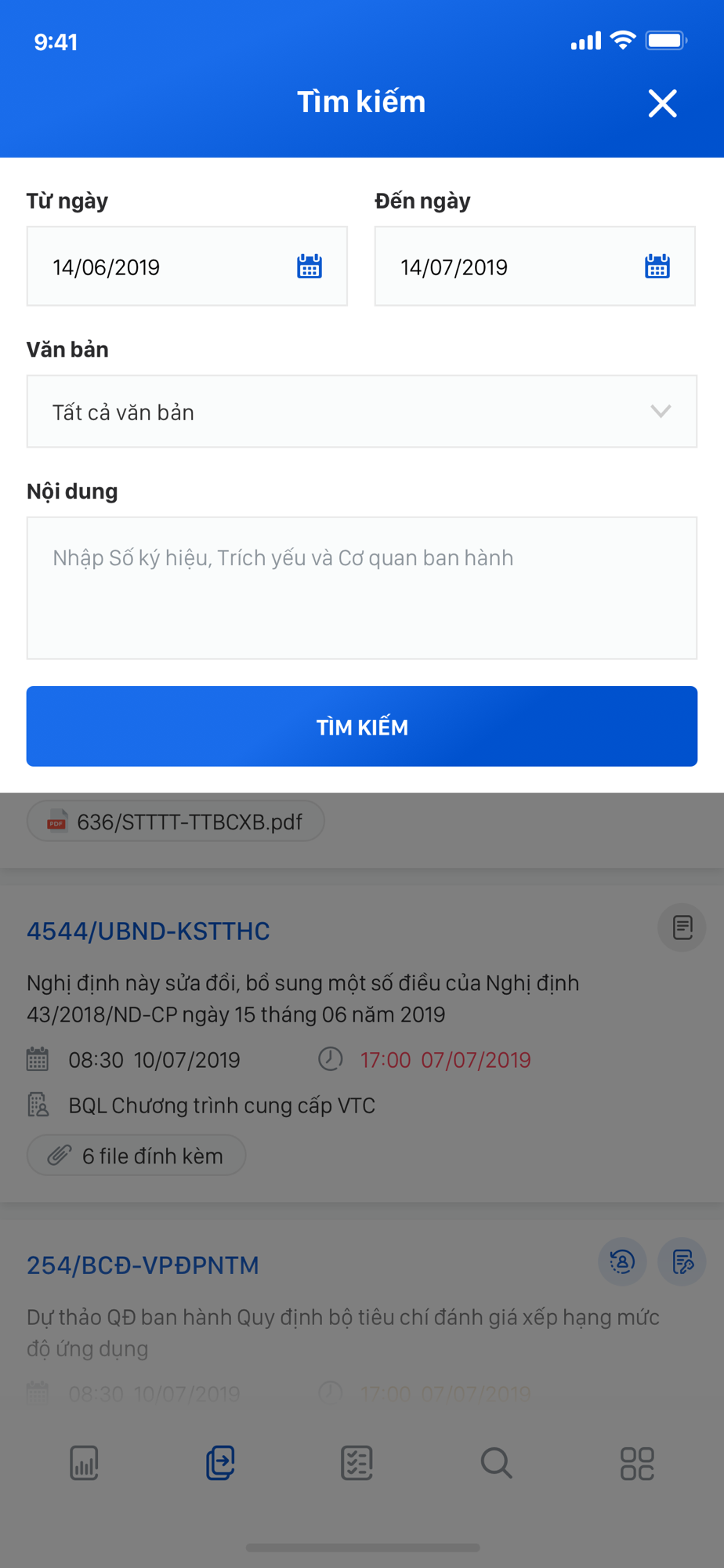
Task: Open the apps grid menu in bottom bar
Action: point(637,1463)
